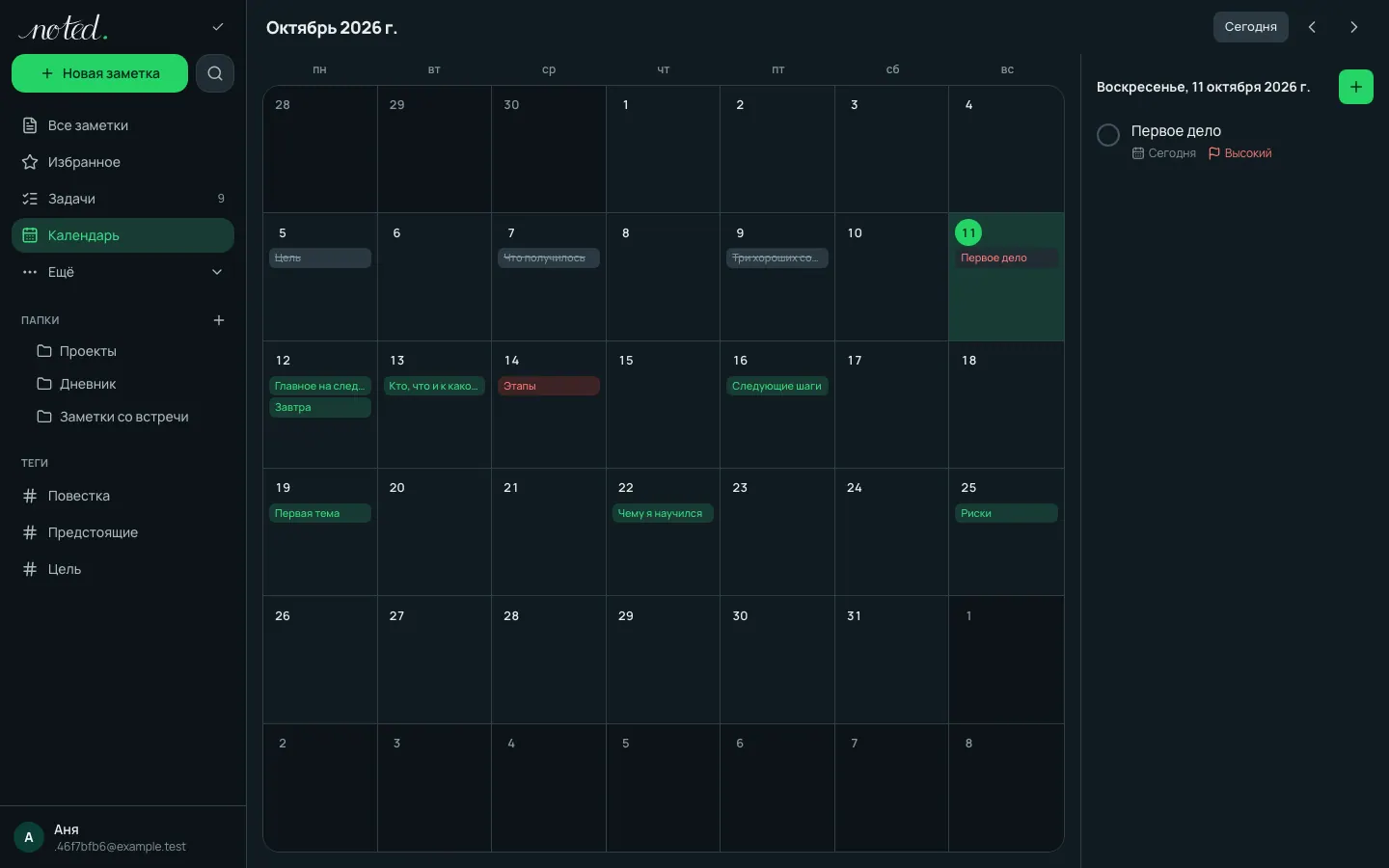Open the Избранное star item

pyautogui.click(x=123, y=162)
